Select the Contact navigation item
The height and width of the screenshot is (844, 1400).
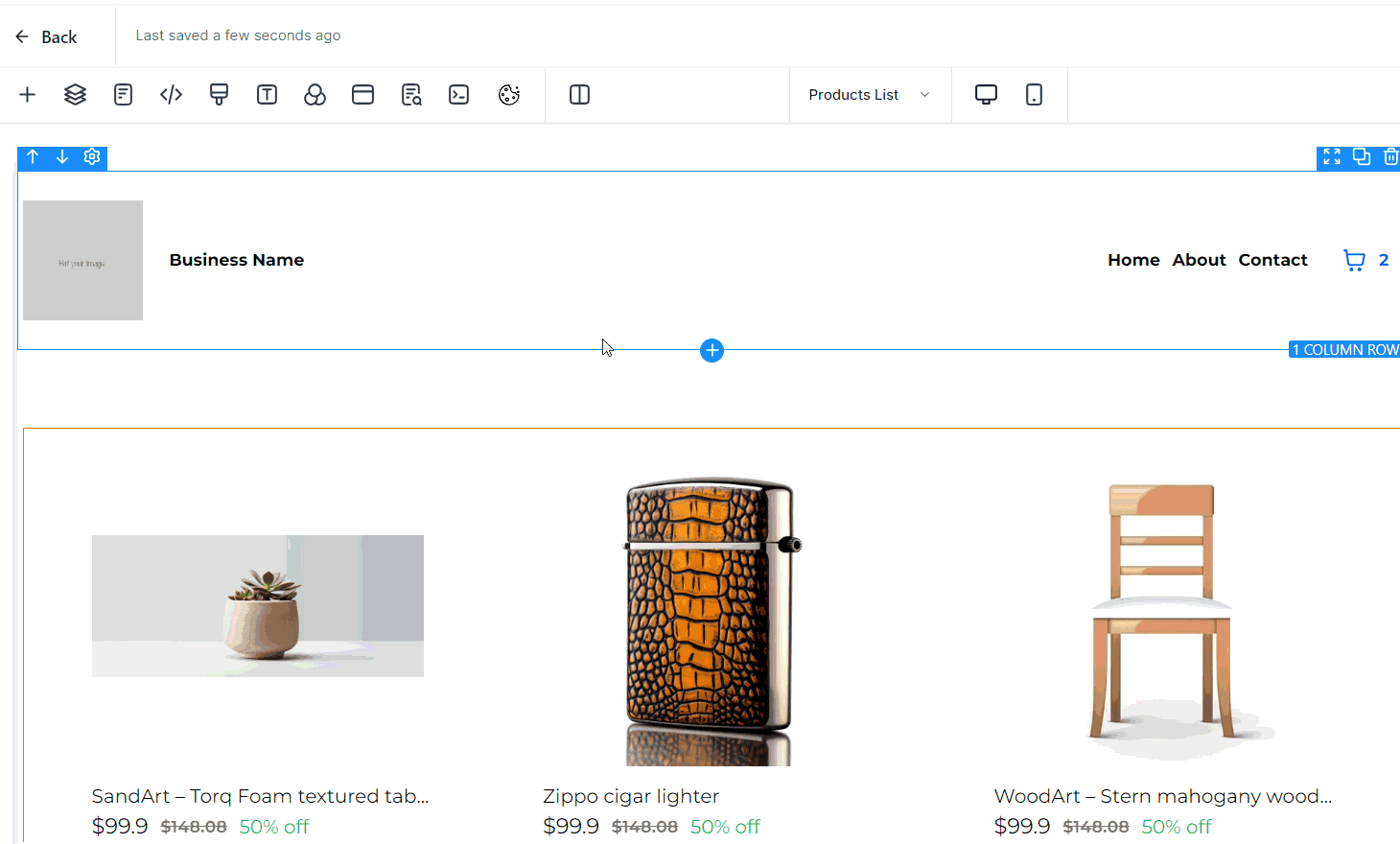pyautogui.click(x=1272, y=260)
